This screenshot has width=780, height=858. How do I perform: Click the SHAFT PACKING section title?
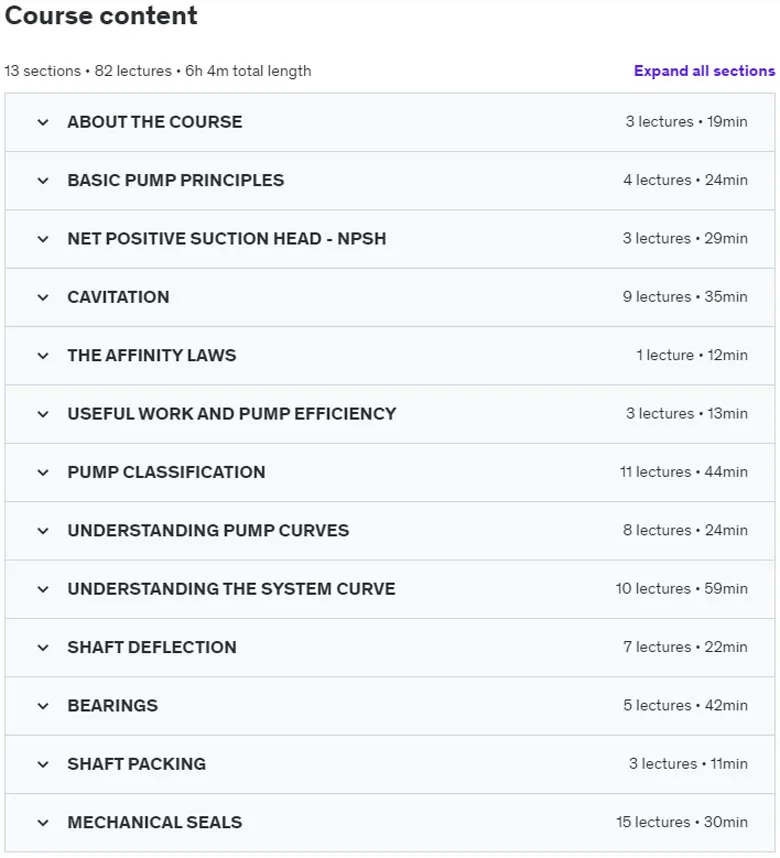[136, 764]
